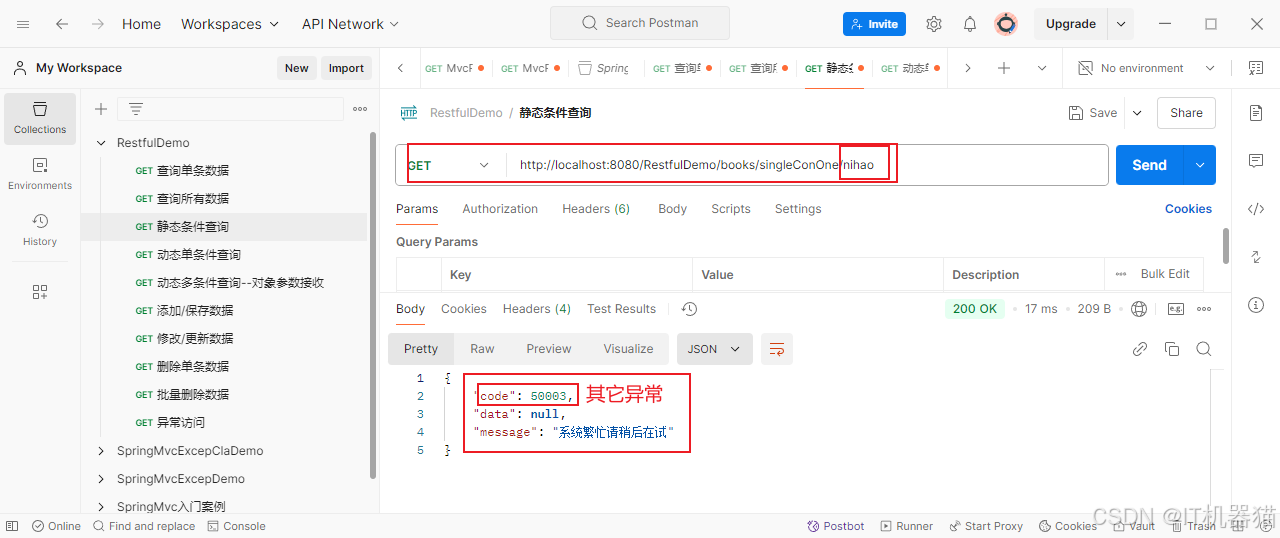Screen dimensions: 1280x538
Task: Click the Send button
Action: point(1149,165)
